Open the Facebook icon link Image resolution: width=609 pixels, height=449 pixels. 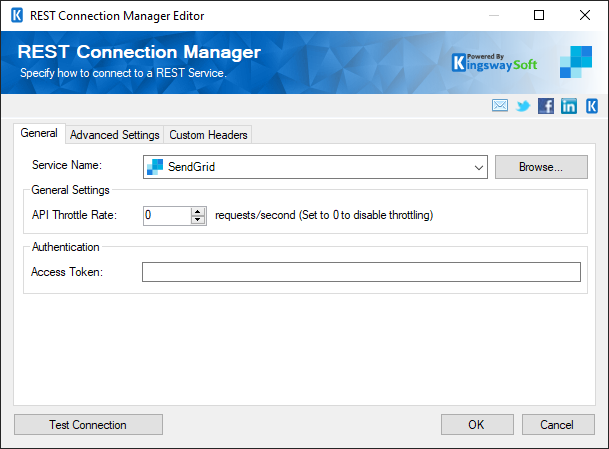546,106
